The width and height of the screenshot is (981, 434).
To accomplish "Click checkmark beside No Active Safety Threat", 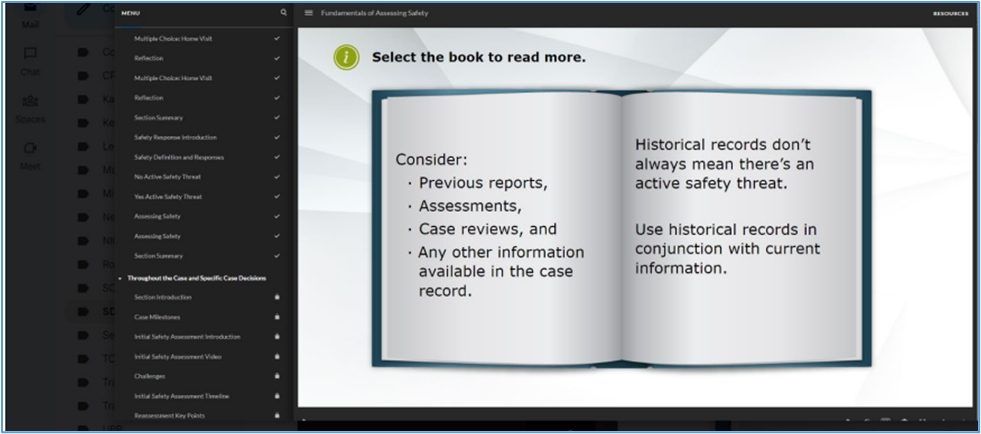I will pyautogui.click(x=277, y=177).
